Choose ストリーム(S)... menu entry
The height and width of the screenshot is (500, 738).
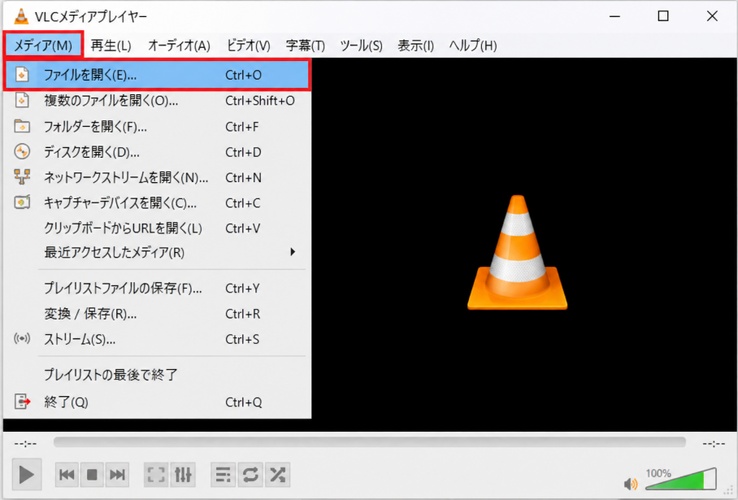click(157, 339)
